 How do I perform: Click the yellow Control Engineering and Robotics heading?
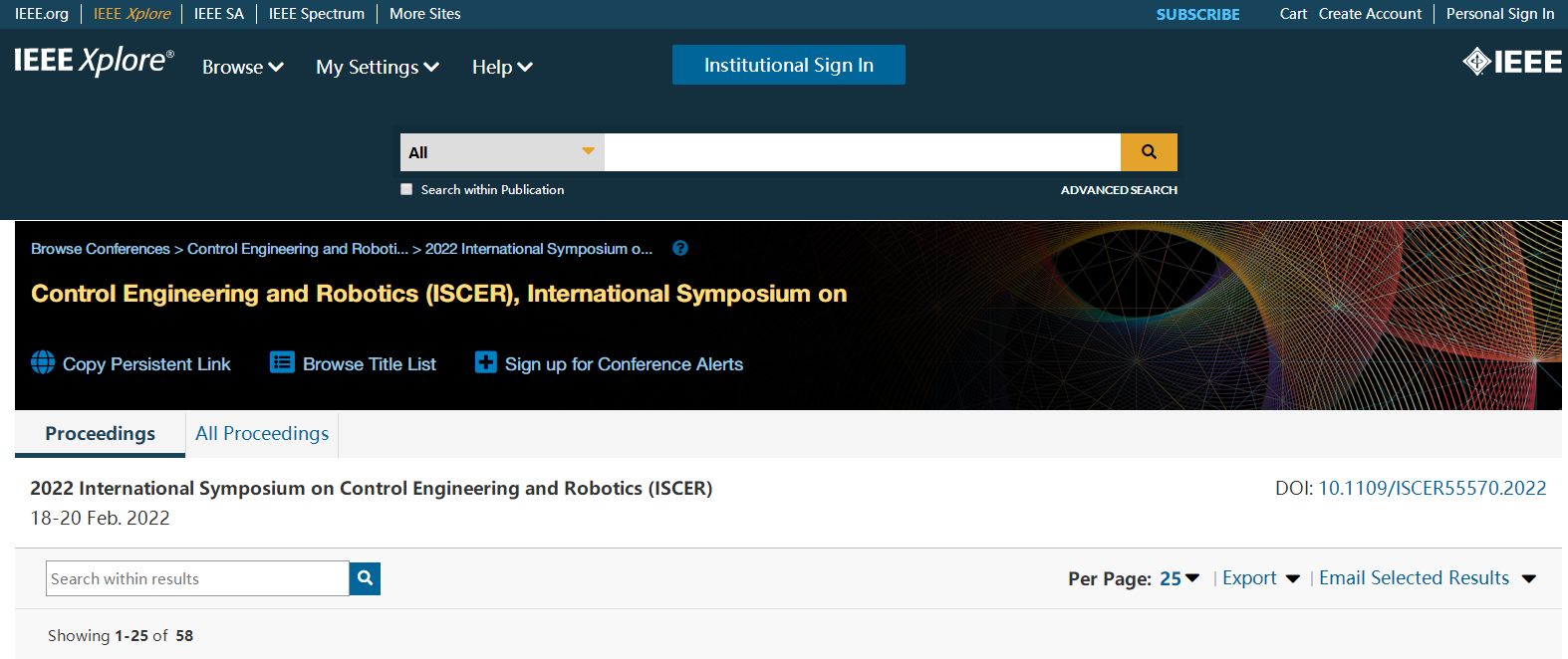point(439,294)
